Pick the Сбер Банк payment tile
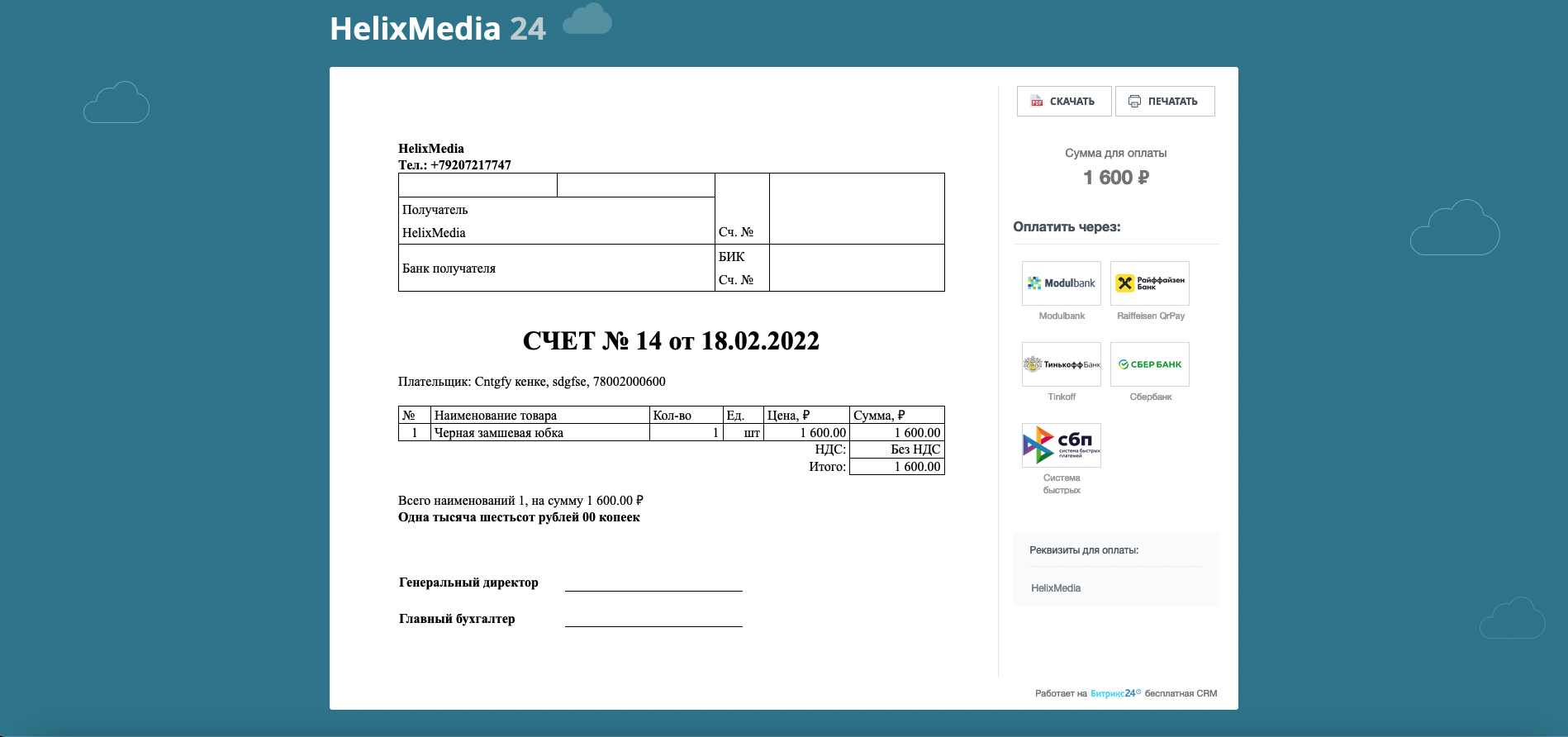 click(1150, 364)
